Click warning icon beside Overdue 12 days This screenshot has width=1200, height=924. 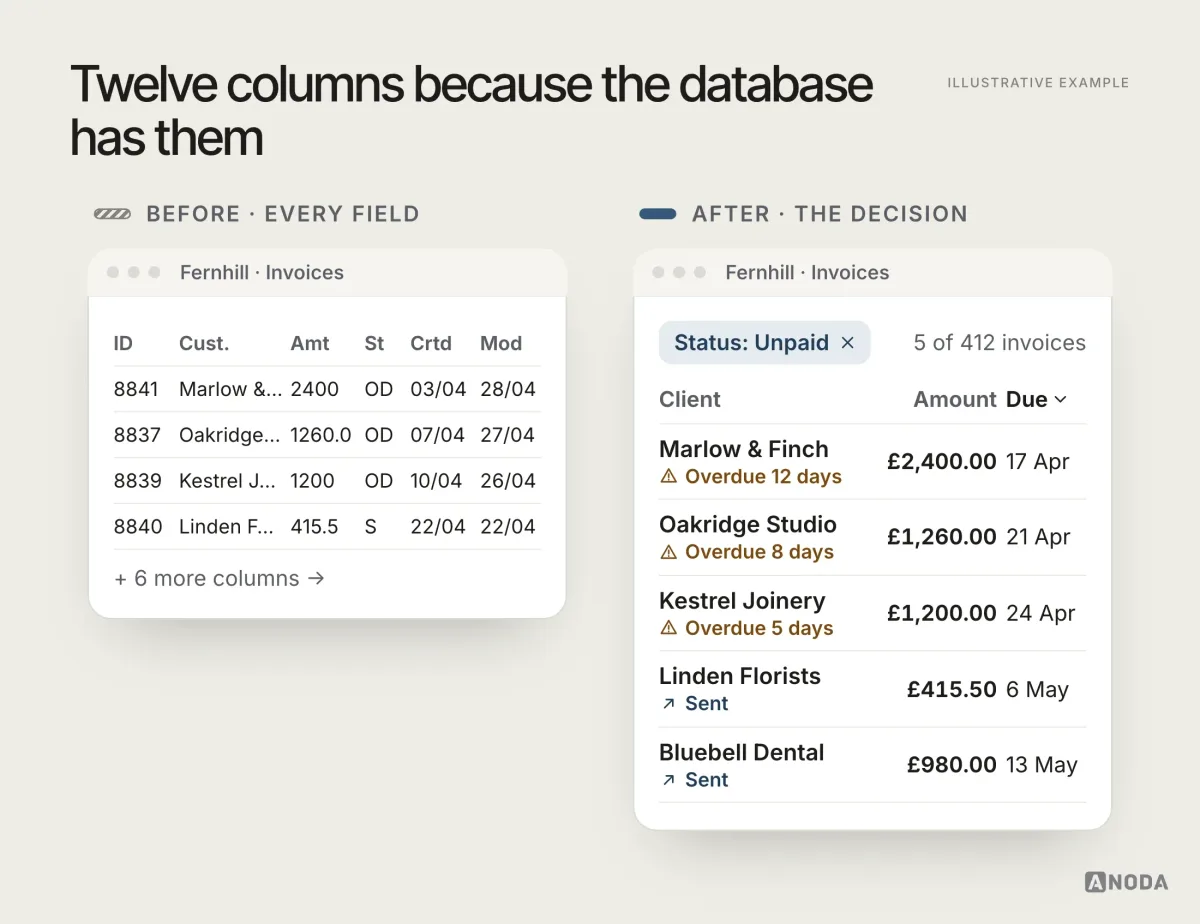[x=669, y=477]
